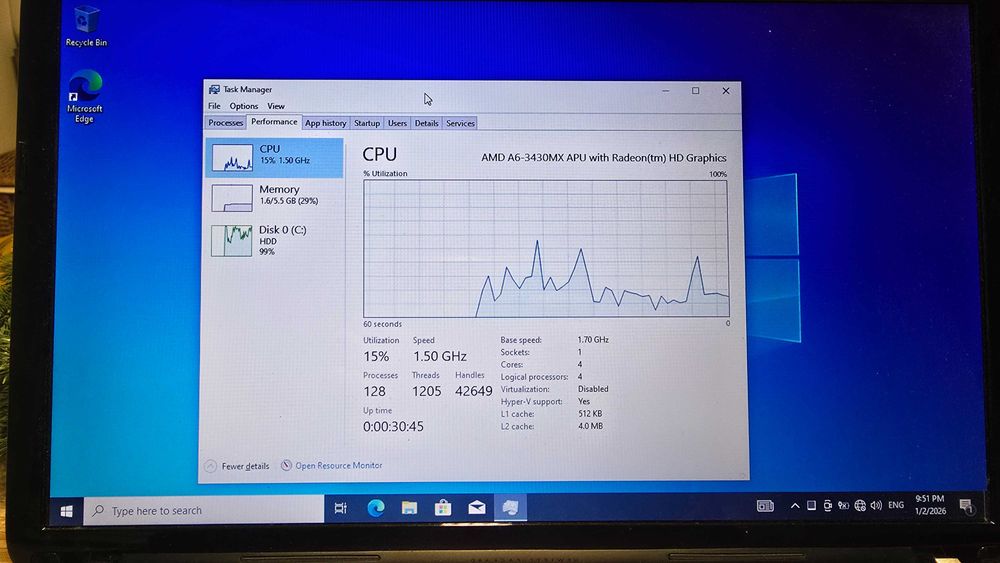The image size is (1000, 563).
Task: Click the AMD A6-3430MX APU processor name
Action: pyautogui.click(x=603, y=157)
